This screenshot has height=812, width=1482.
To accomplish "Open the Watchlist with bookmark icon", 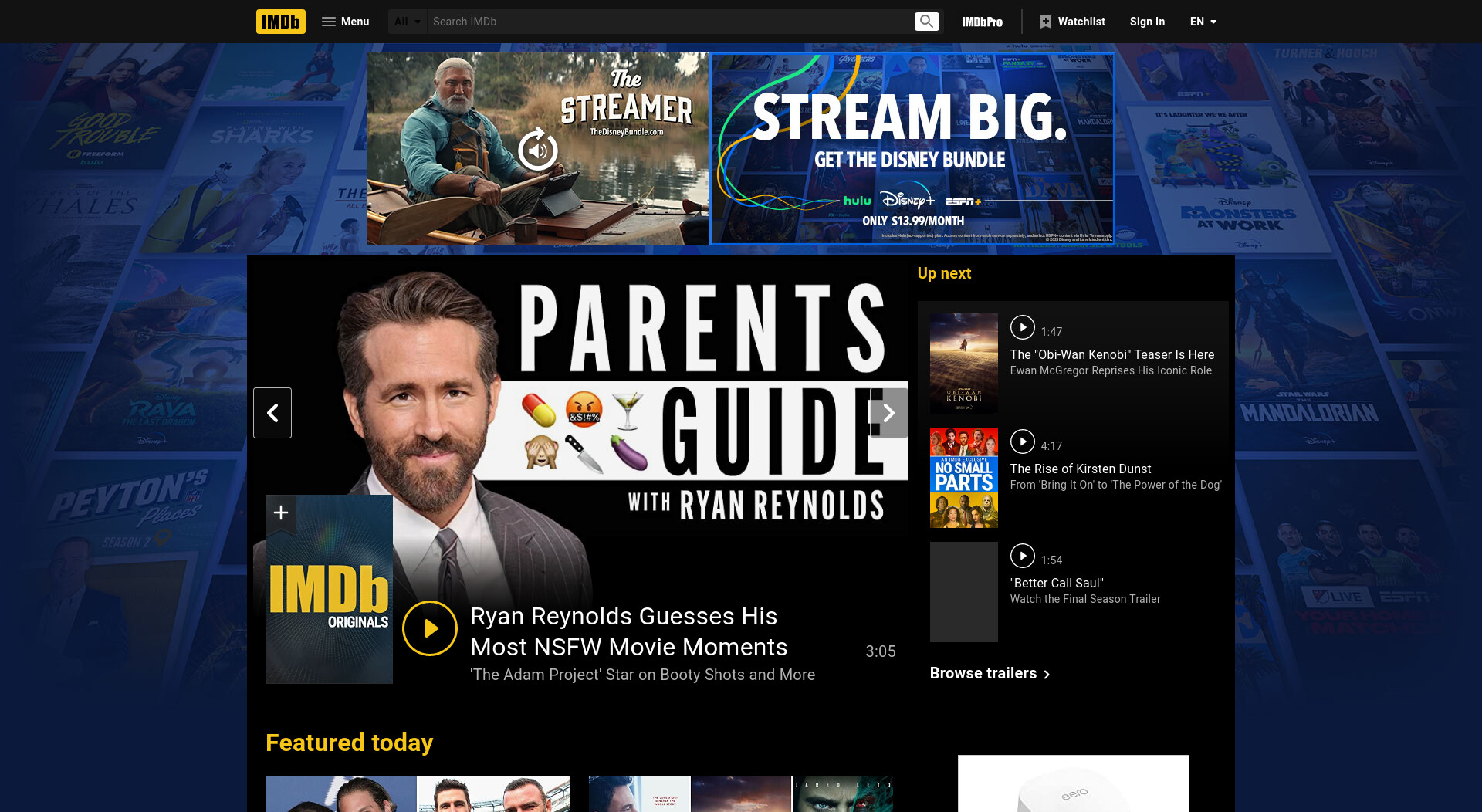I will (x=1072, y=22).
